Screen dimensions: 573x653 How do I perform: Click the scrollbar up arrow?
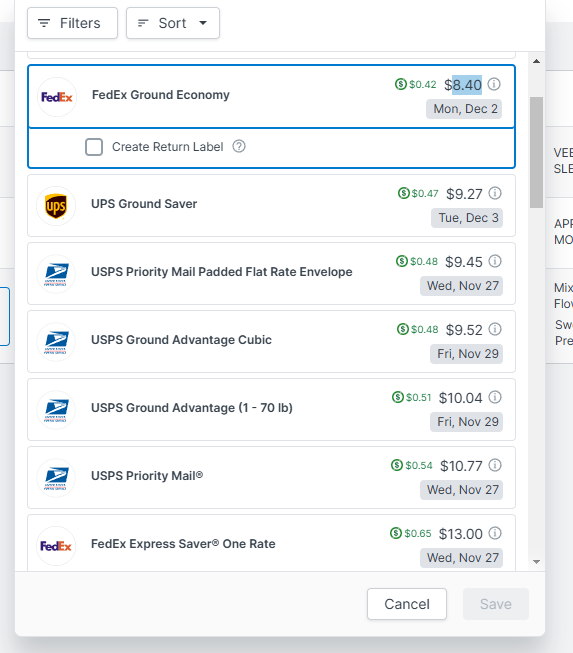(x=536, y=61)
